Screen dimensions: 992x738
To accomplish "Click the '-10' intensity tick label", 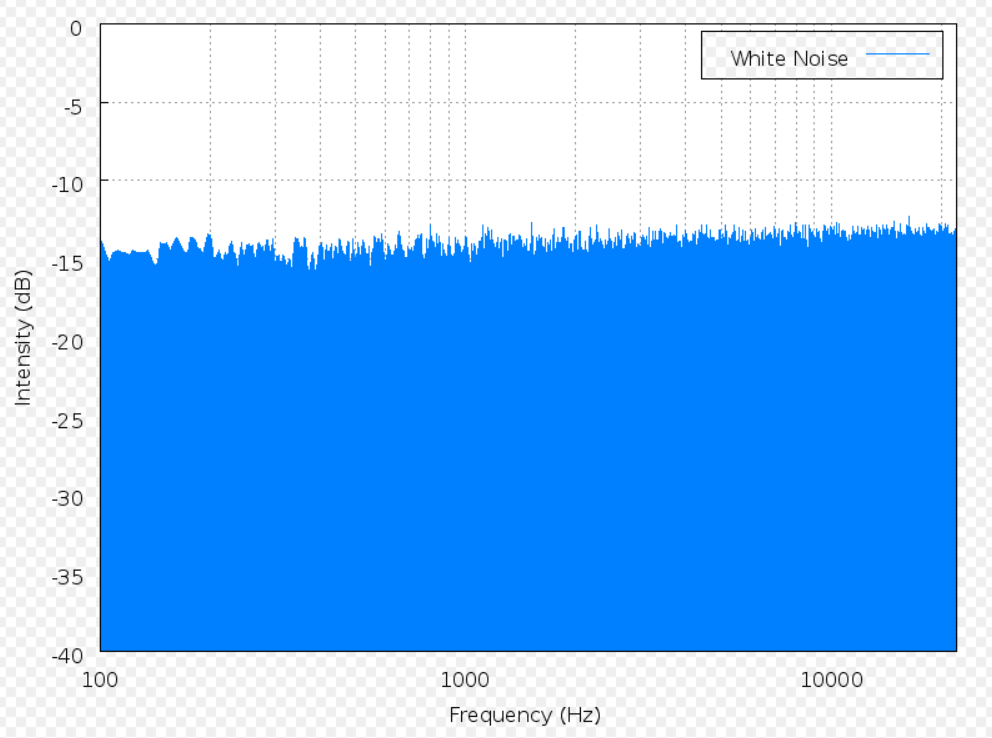I will click(67, 185).
